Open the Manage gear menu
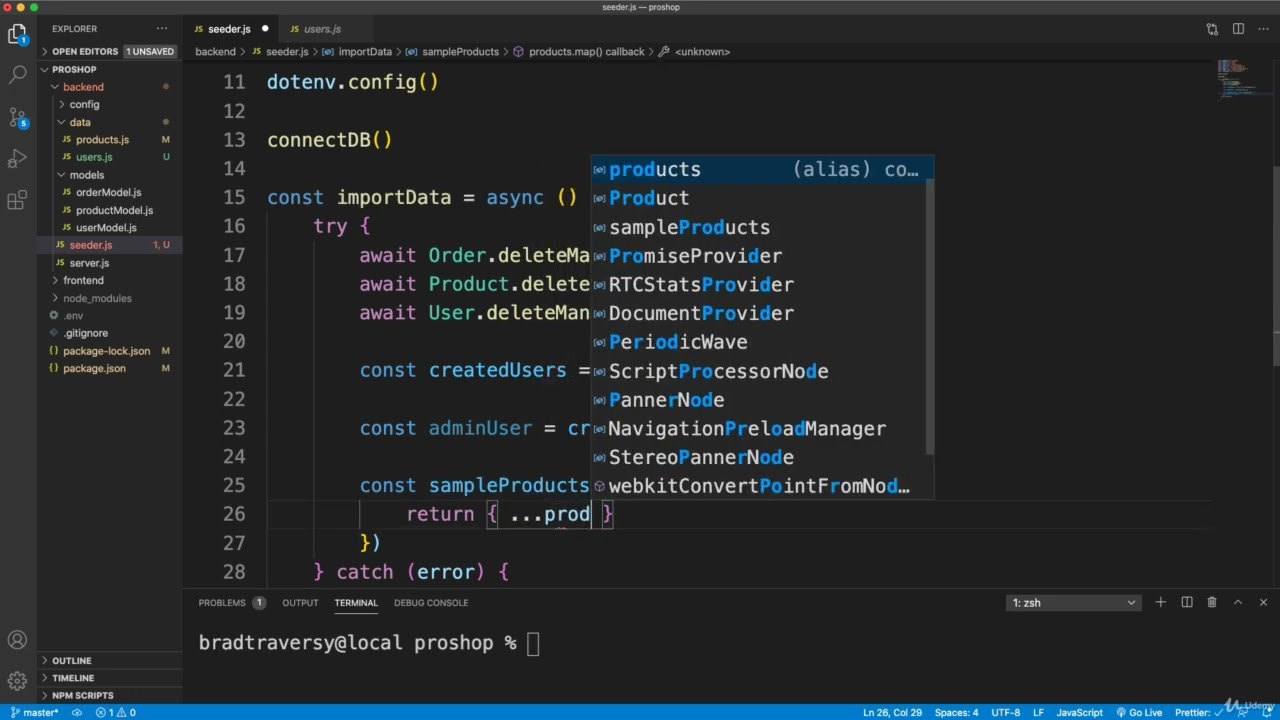Viewport: 1280px width, 720px height. tap(17, 682)
